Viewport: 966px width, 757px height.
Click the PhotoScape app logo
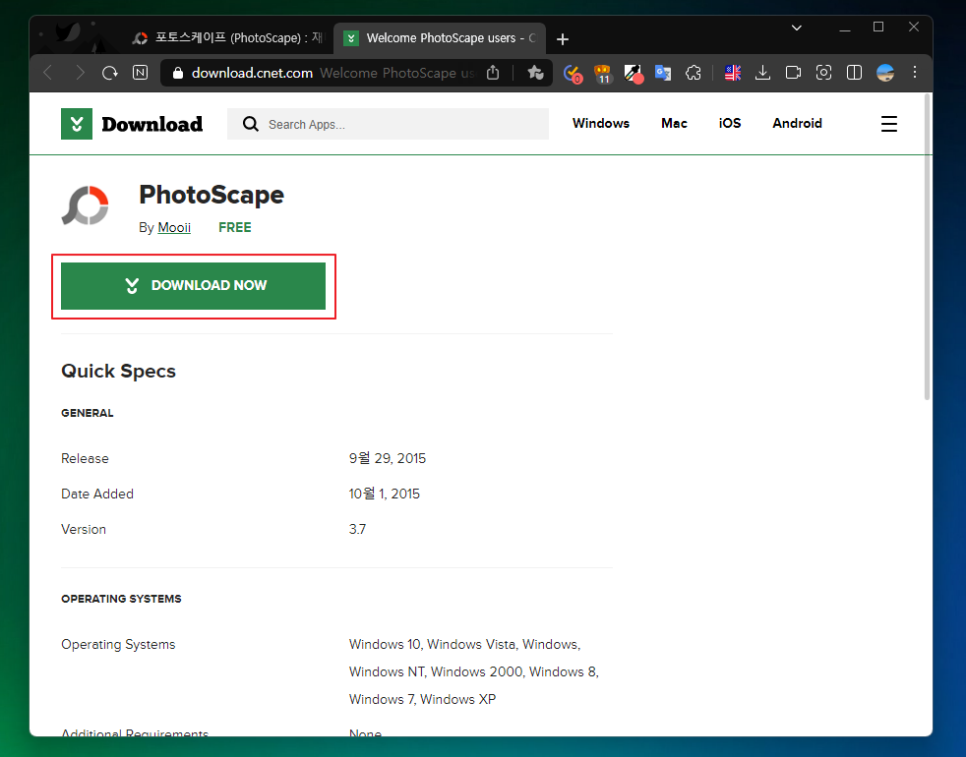[85, 206]
